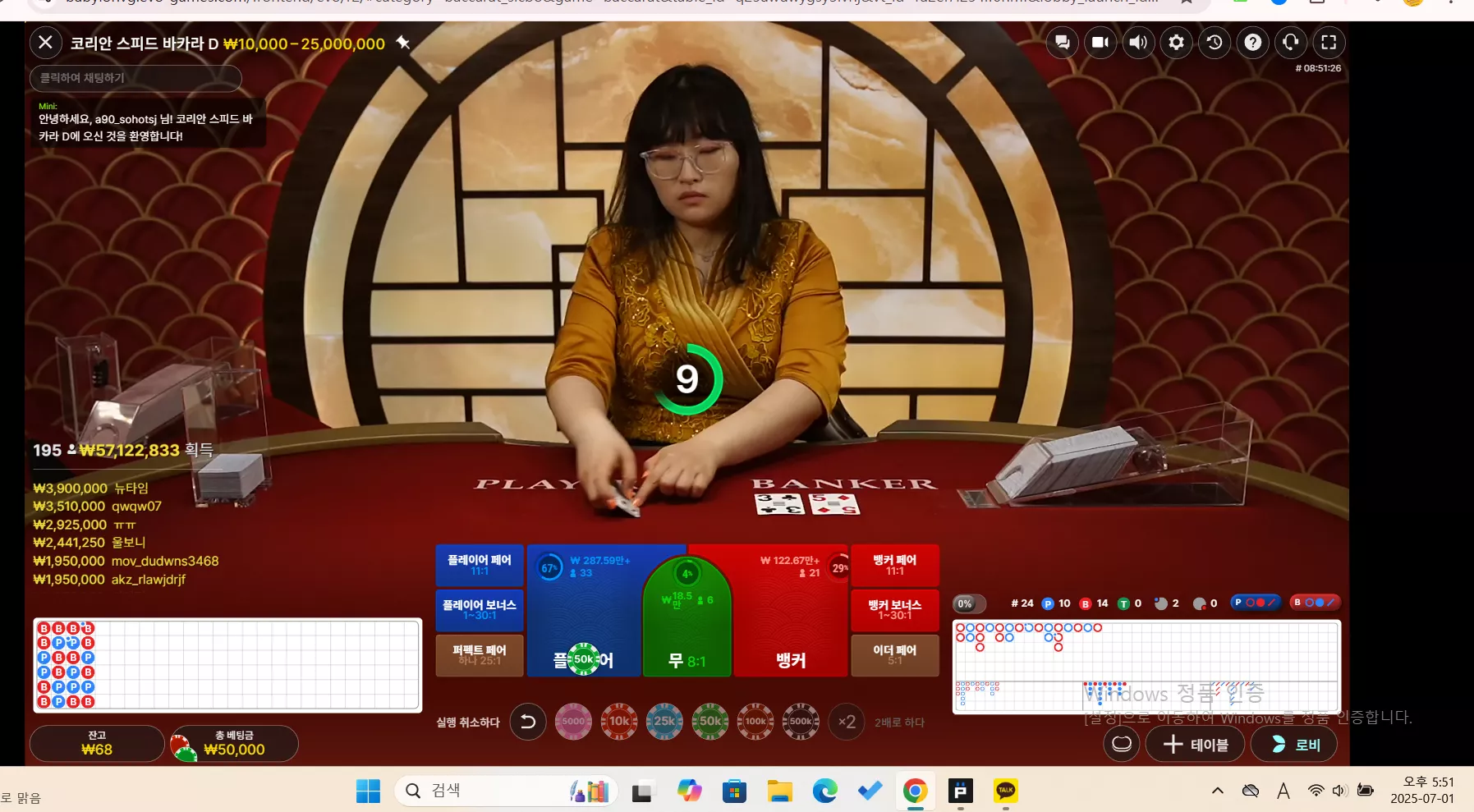1474x812 pixels.
Task: Open the Wi-Fi network tray icon
Action: click(x=1316, y=791)
